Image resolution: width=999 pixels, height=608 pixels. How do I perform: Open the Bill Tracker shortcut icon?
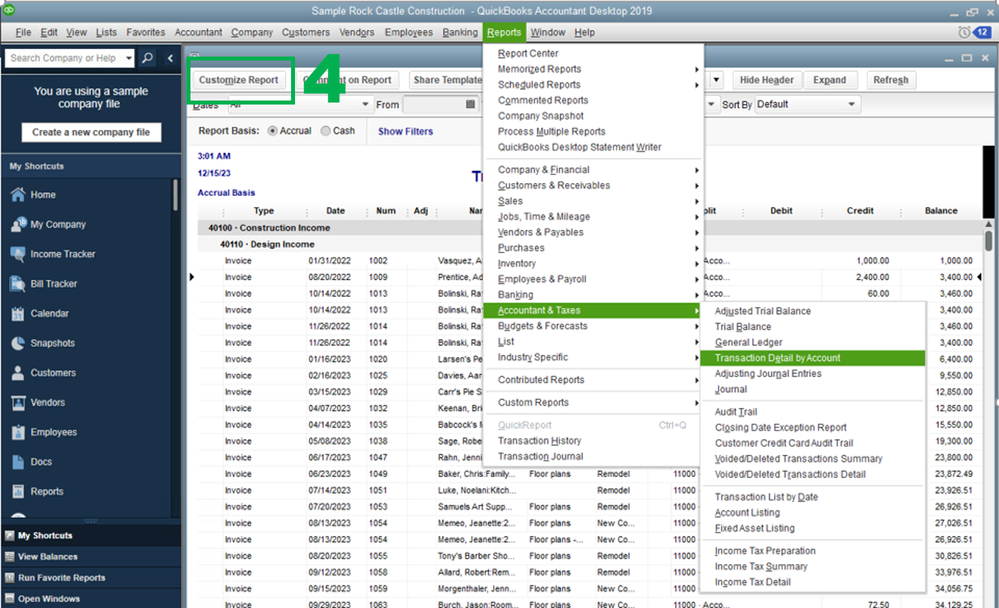18,284
